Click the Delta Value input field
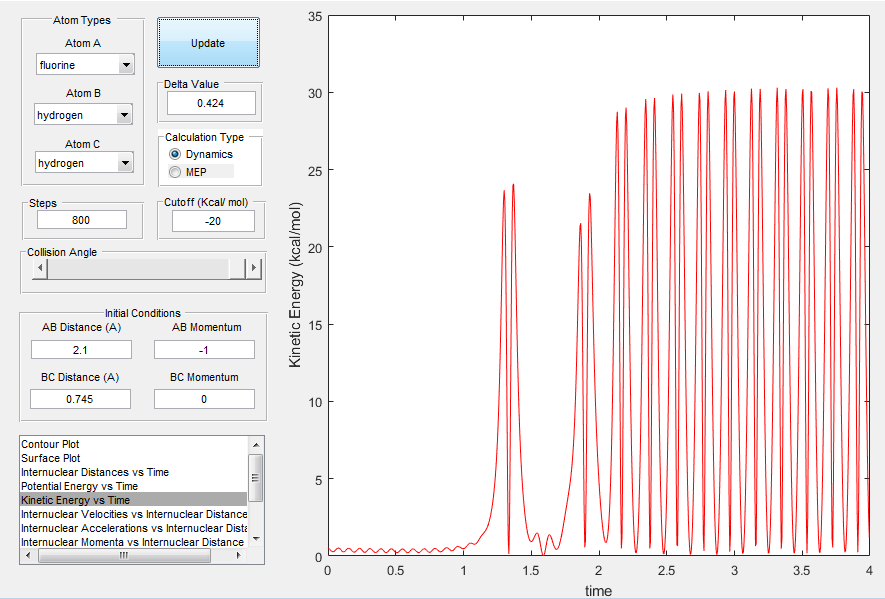The width and height of the screenshot is (885, 599). (x=211, y=103)
